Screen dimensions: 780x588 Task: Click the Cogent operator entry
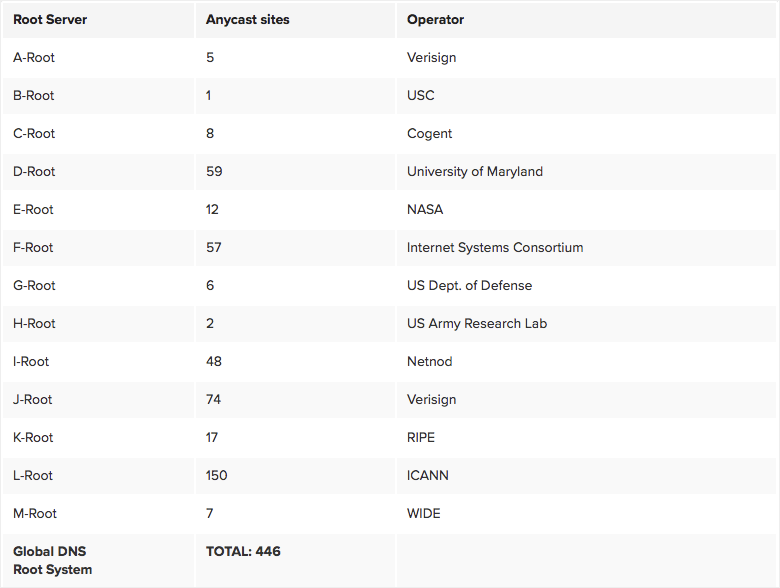(429, 134)
